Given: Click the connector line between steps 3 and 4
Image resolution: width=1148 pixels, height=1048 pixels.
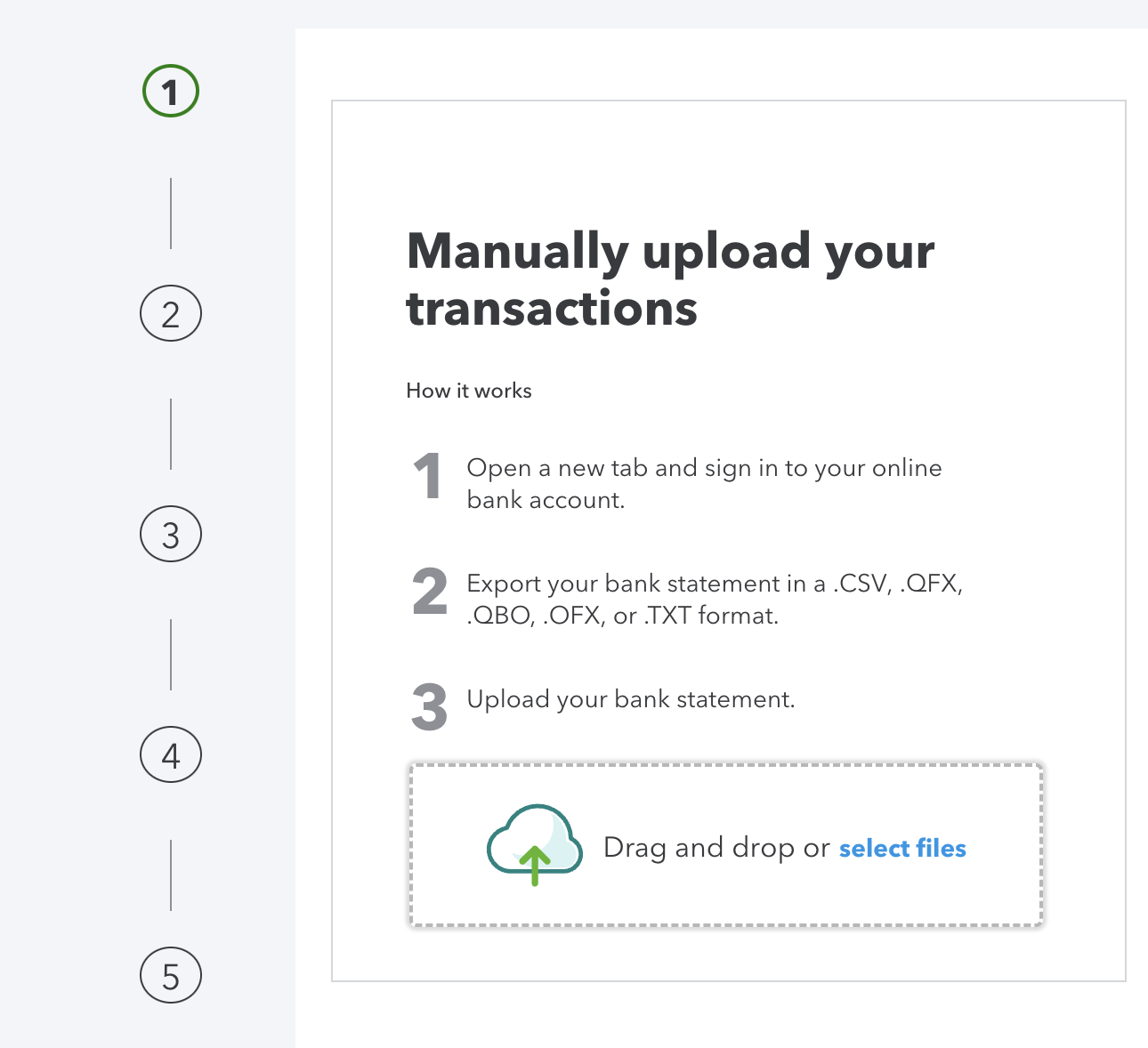Looking at the screenshot, I should (171, 655).
